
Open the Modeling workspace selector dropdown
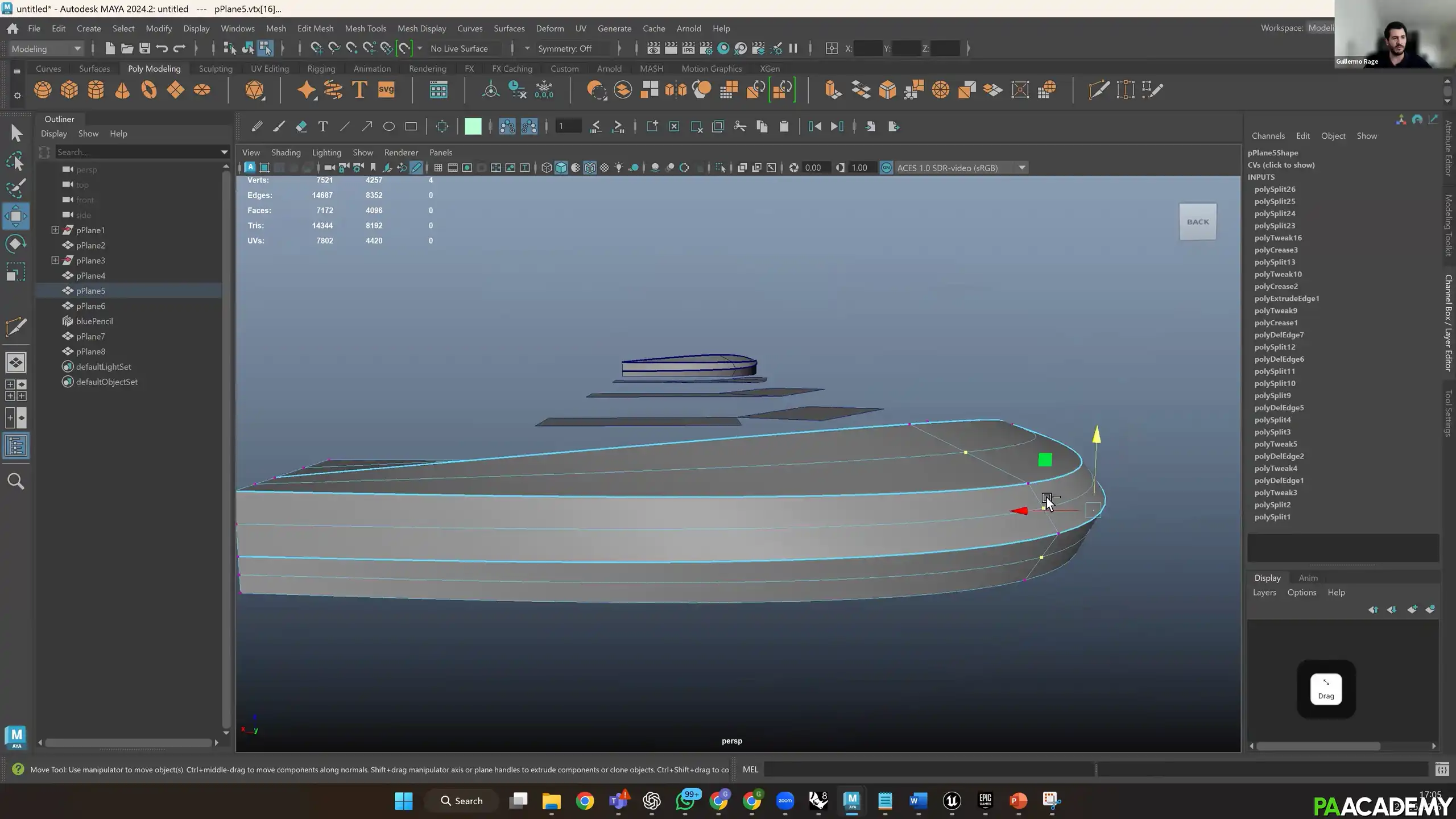[78, 48]
